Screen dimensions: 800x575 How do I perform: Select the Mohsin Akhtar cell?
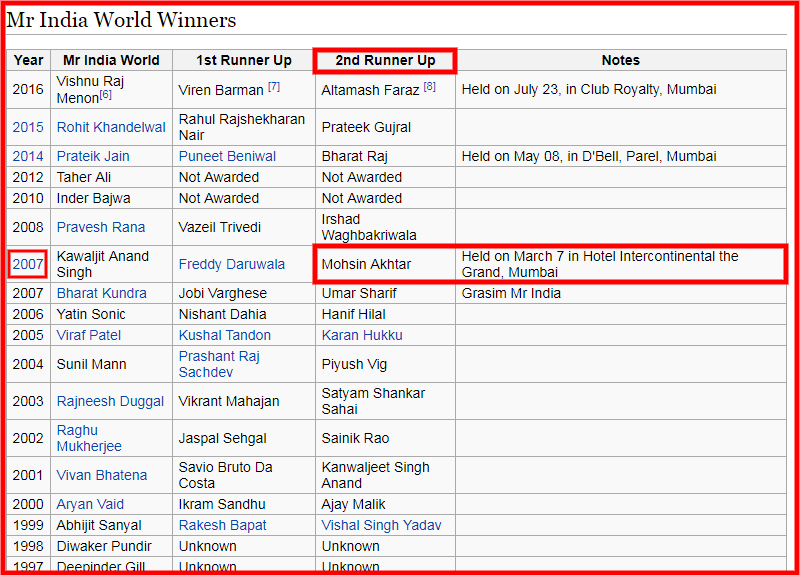pyautogui.click(x=385, y=264)
